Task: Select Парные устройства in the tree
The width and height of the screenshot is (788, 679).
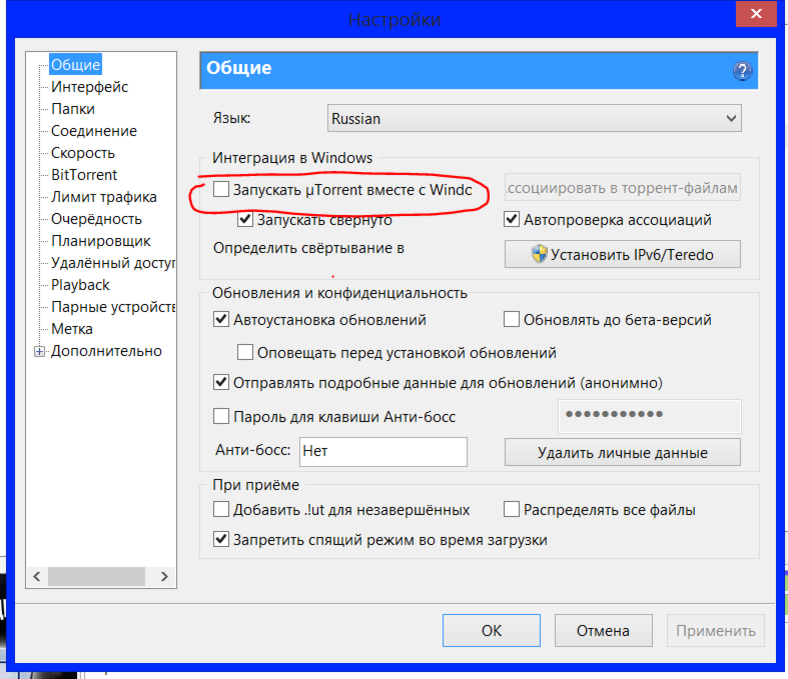Action: [x=113, y=307]
